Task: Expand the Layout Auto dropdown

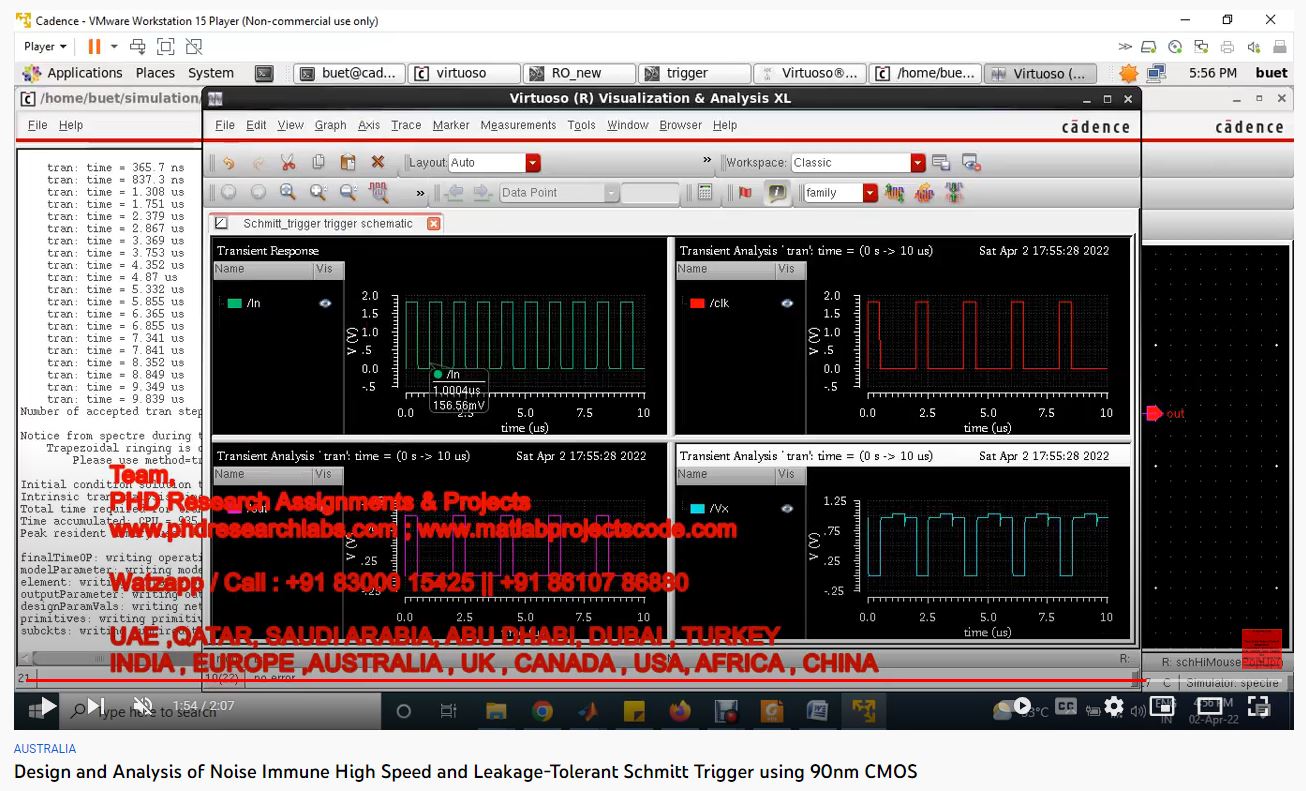Action: [532, 163]
